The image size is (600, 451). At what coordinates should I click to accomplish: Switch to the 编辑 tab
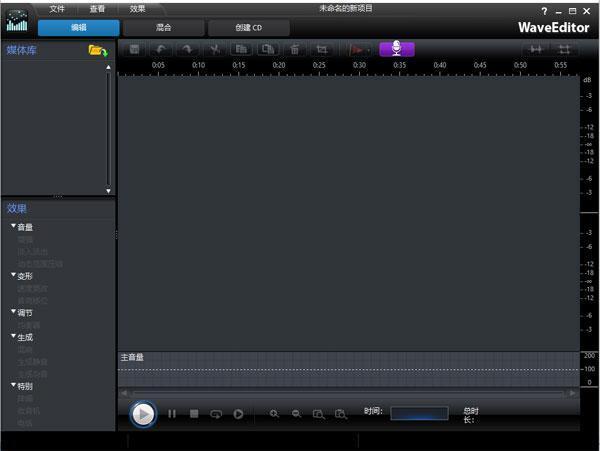point(78,28)
